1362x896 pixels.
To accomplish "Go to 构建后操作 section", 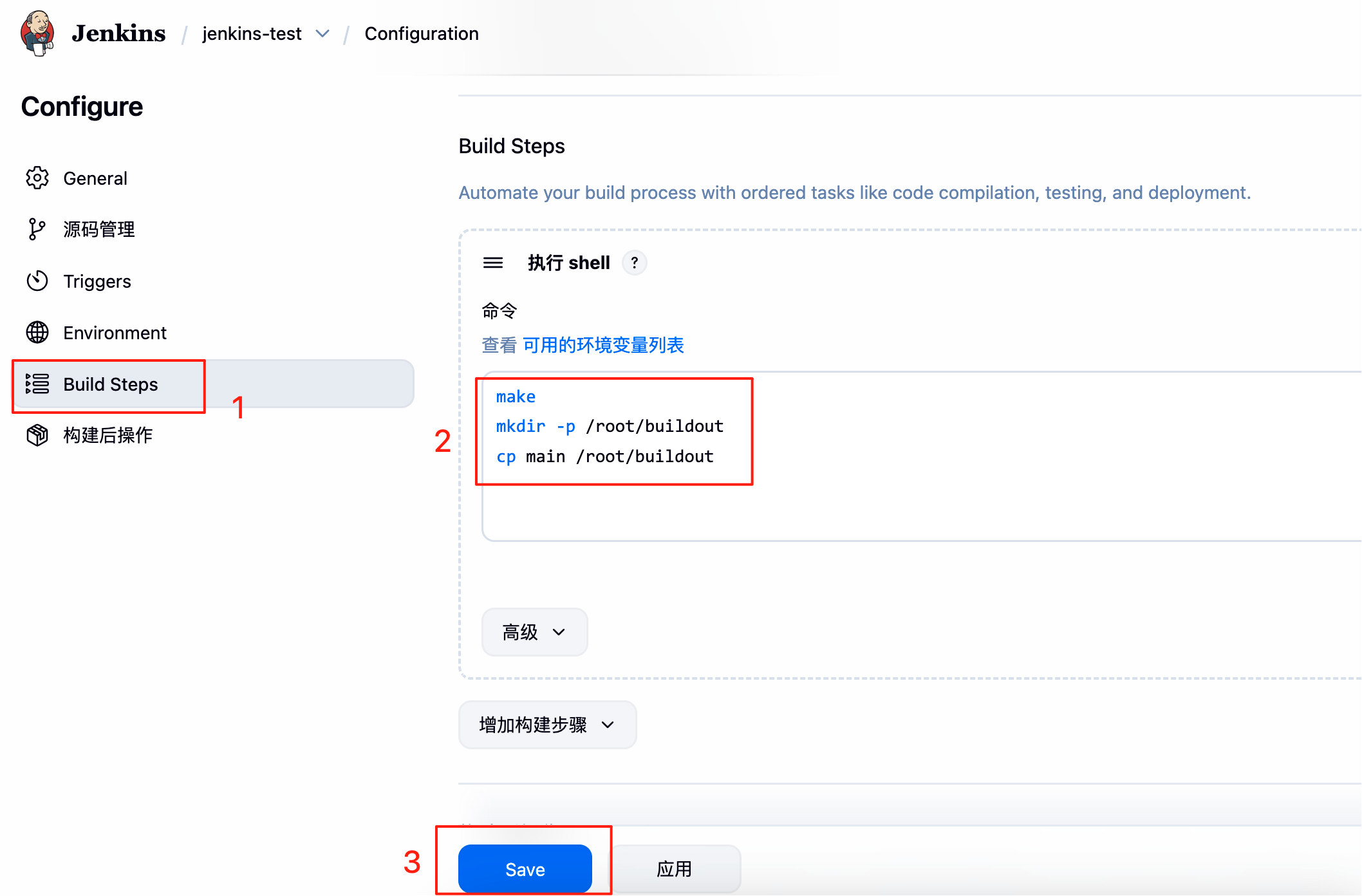I will (x=108, y=436).
